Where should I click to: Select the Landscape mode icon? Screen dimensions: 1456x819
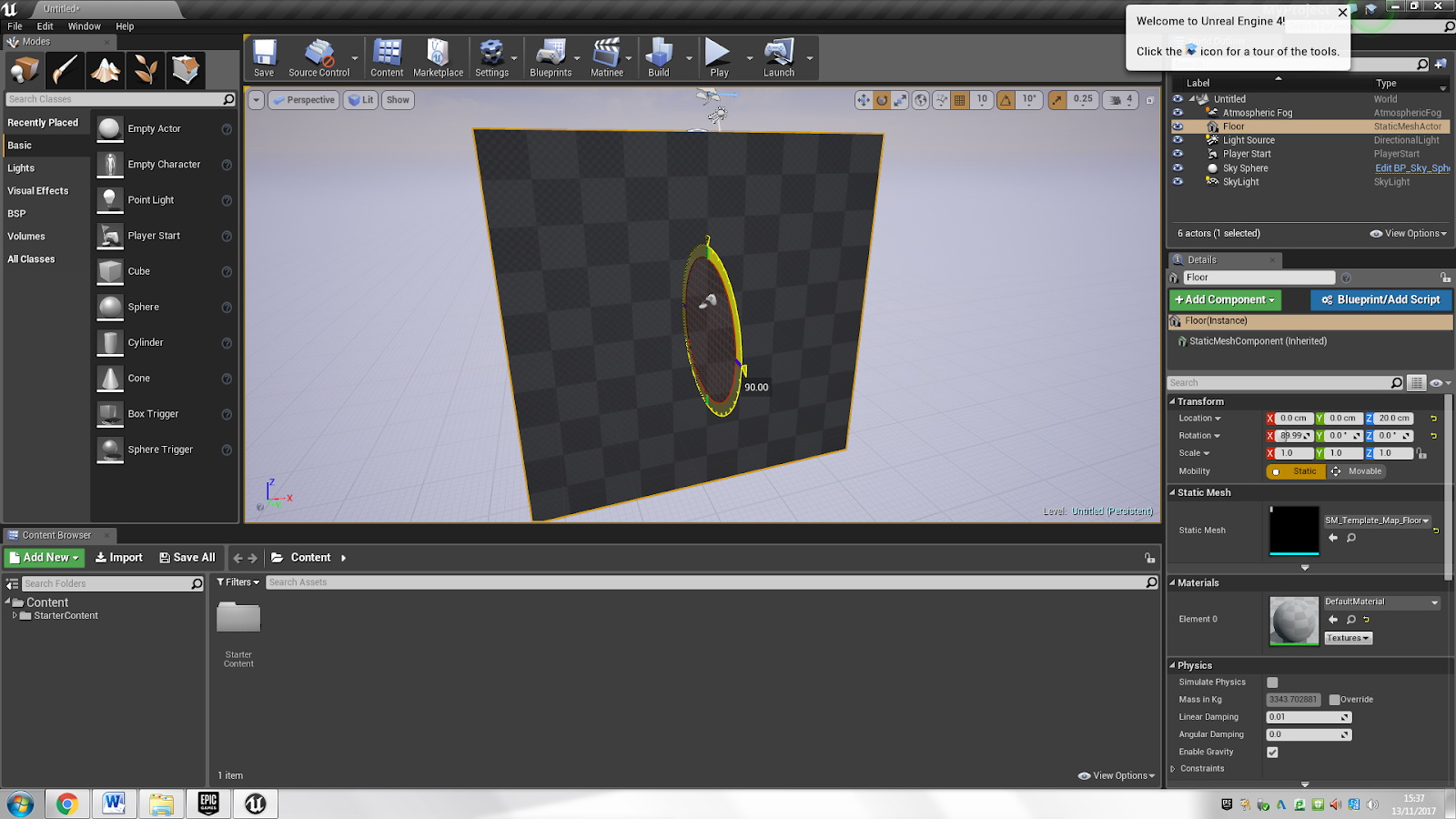pyautogui.click(x=106, y=69)
